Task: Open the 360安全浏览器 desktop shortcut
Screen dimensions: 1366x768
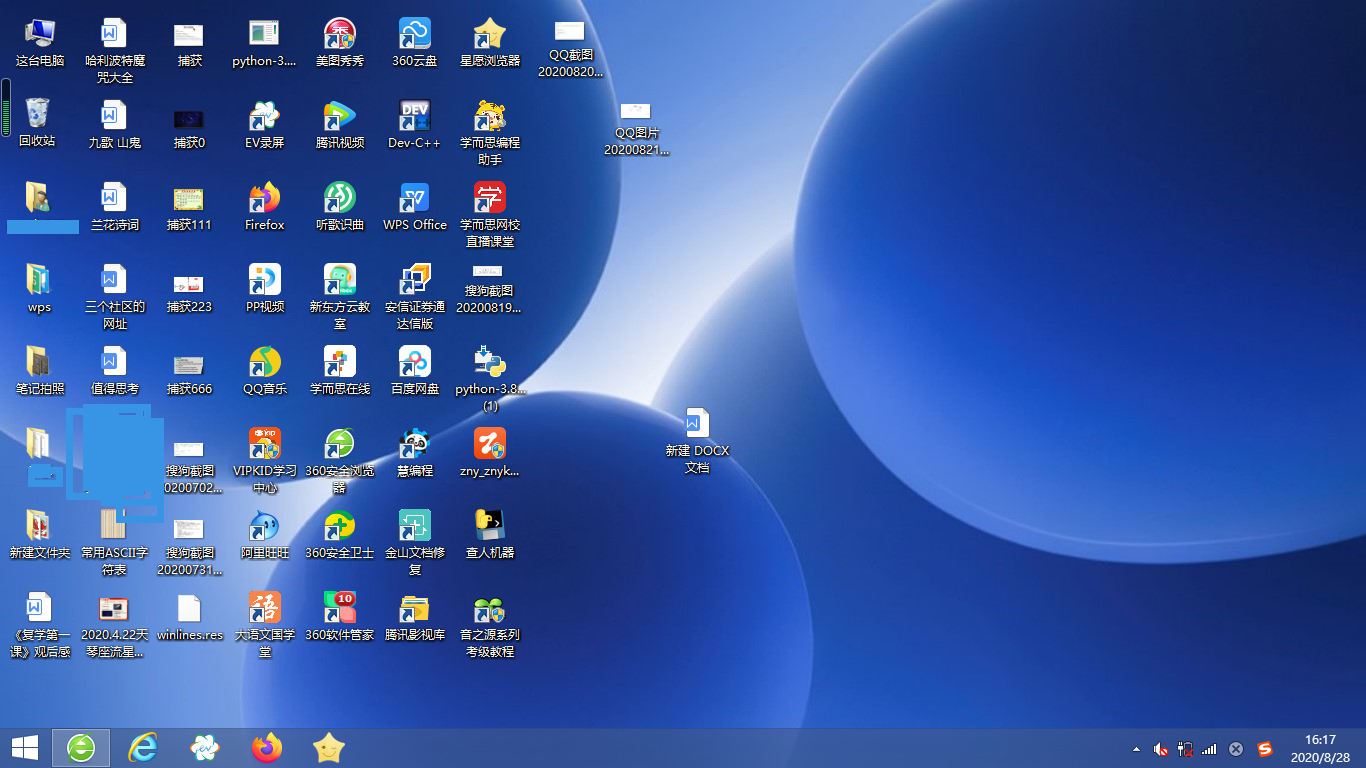Action: [x=340, y=461]
